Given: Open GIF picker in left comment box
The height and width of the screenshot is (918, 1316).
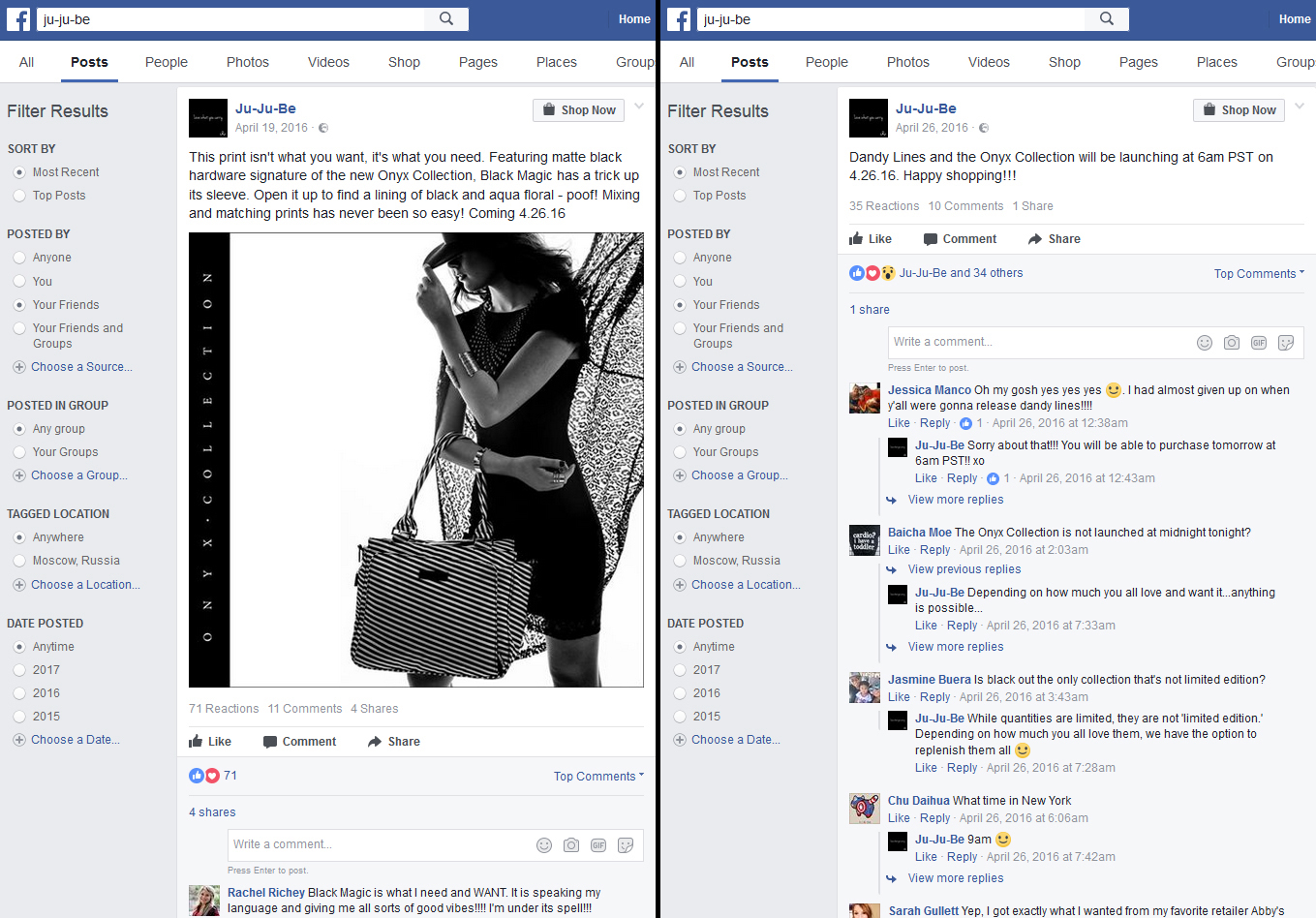Looking at the screenshot, I should point(598,845).
